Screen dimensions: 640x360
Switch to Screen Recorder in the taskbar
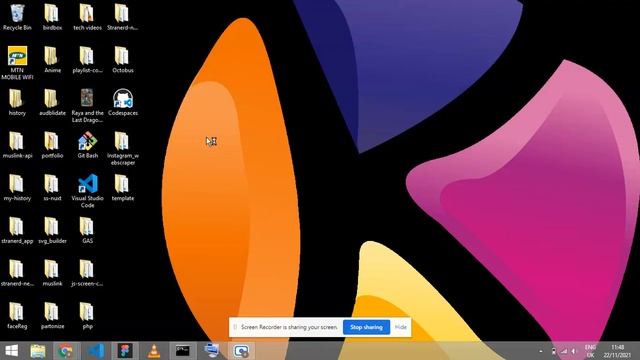click(x=241, y=351)
